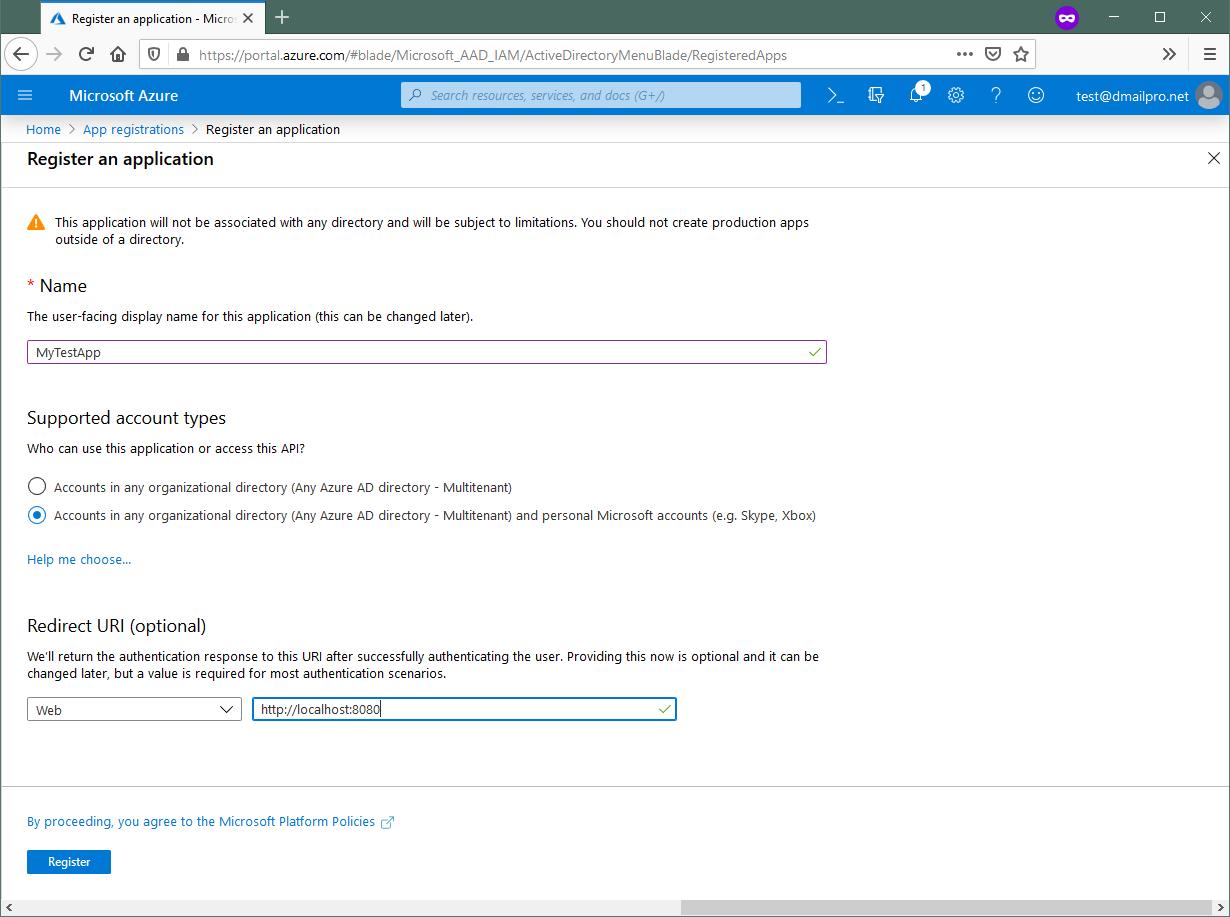Open the Azure portal hamburger menu
1230x917 pixels.
(25, 95)
